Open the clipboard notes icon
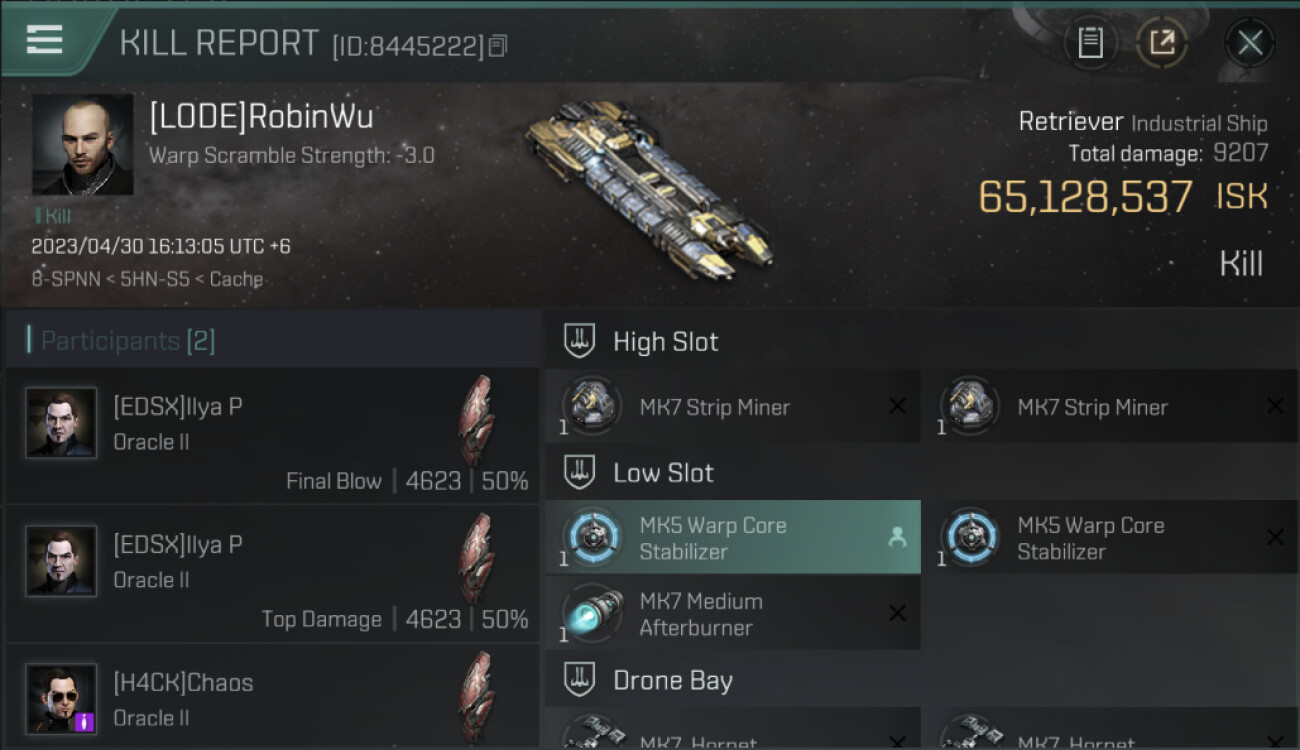The height and width of the screenshot is (750, 1300). [1090, 43]
